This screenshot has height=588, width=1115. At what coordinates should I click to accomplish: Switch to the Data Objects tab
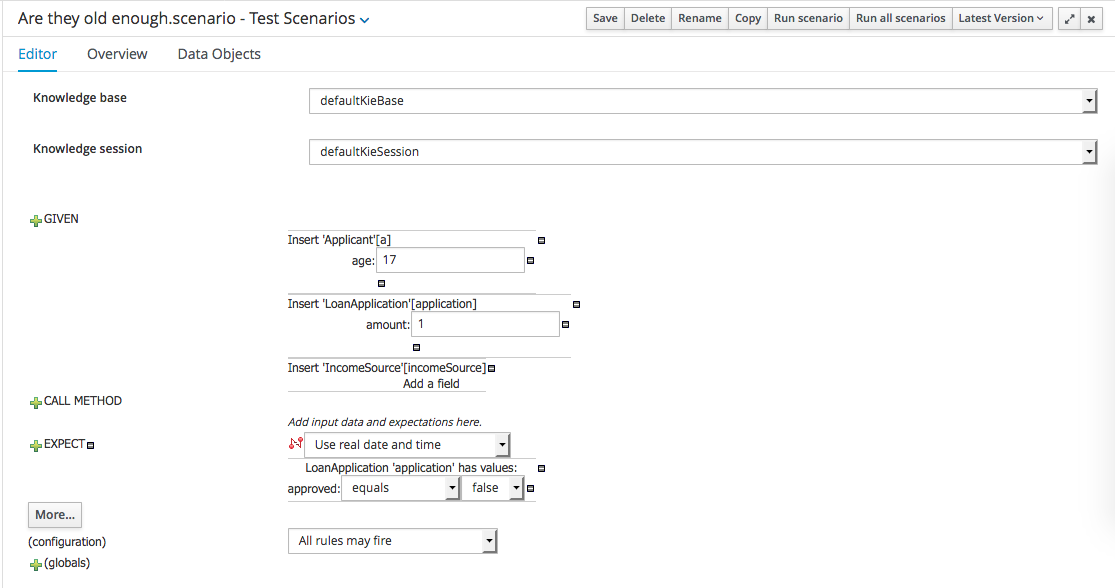(x=219, y=54)
